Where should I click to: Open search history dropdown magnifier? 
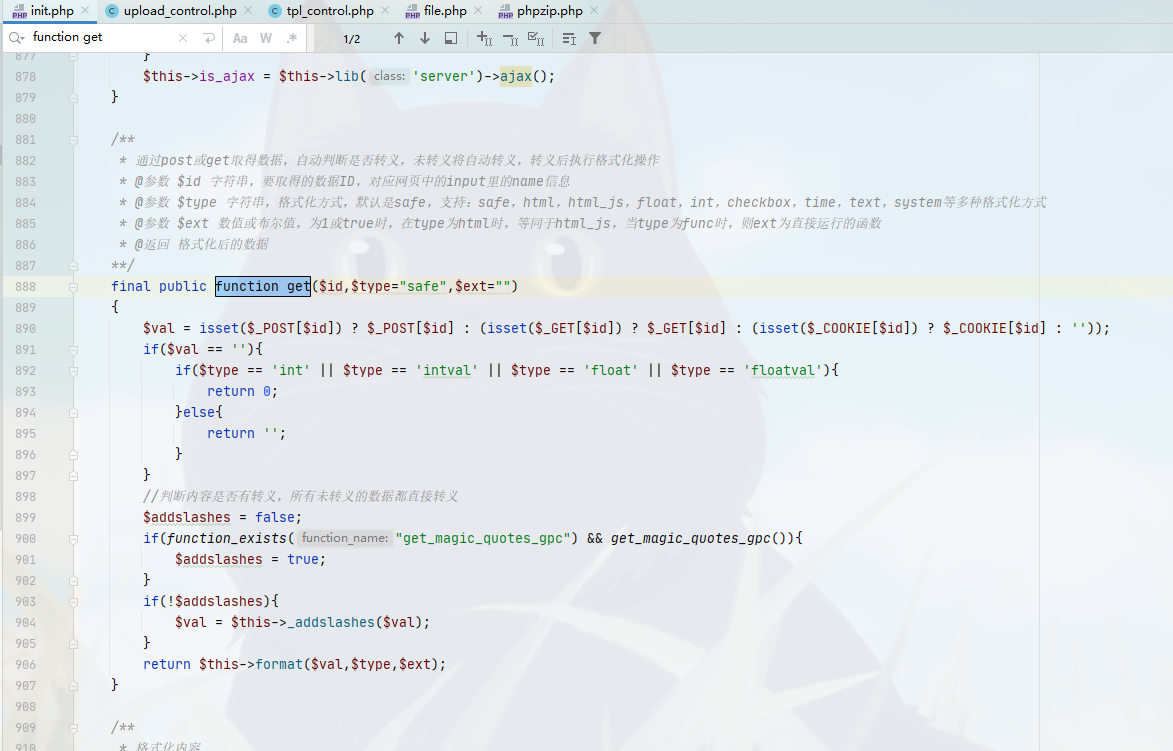(17, 38)
